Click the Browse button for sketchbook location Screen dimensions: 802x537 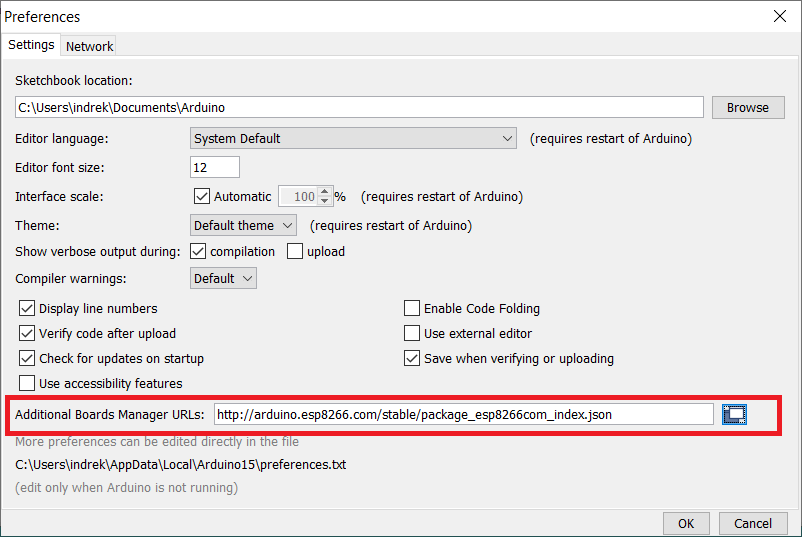tap(747, 107)
